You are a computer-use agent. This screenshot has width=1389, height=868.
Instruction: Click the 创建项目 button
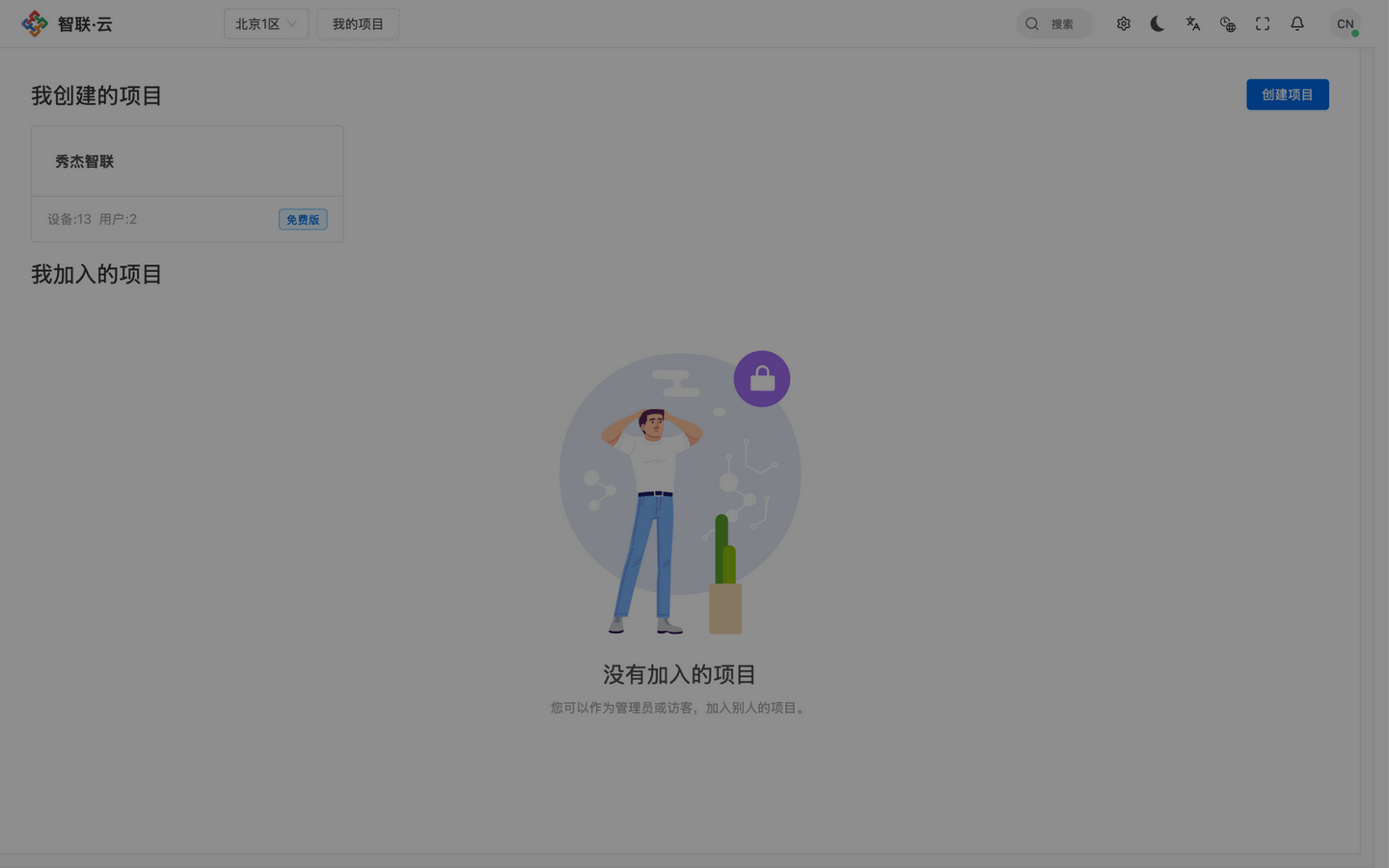click(x=1288, y=95)
